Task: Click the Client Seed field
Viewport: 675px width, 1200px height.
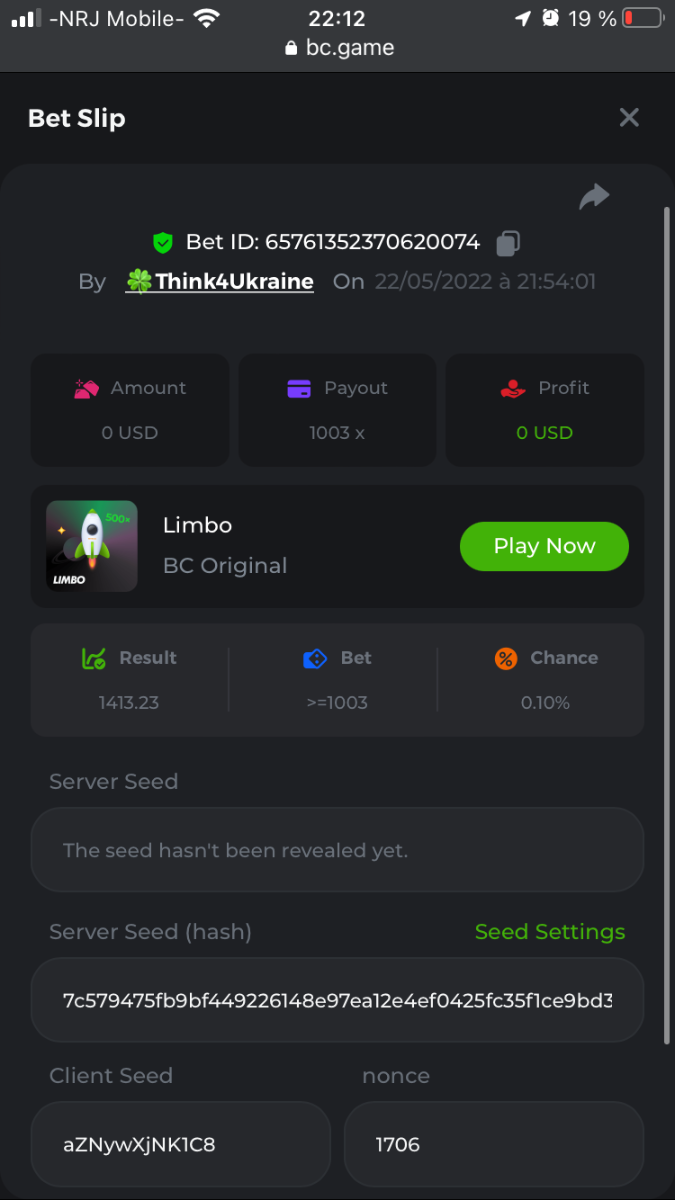Action: click(x=180, y=1144)
